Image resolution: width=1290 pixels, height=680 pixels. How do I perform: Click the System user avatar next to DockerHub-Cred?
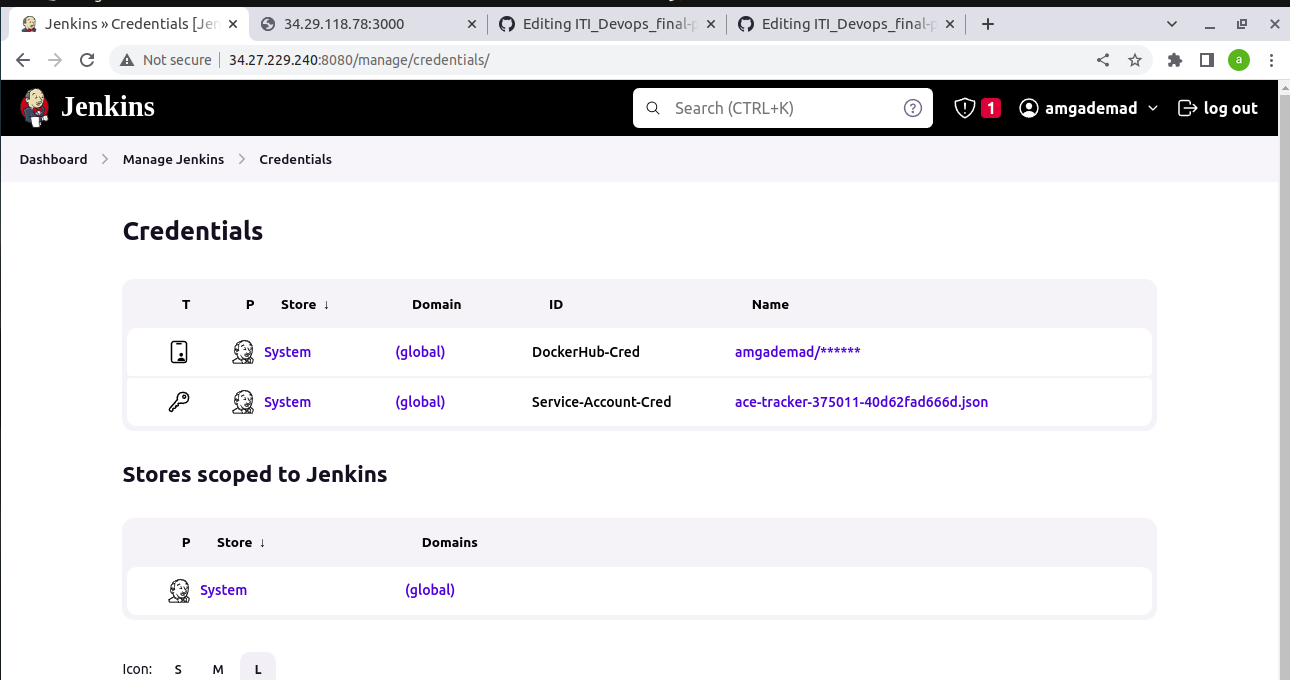242,352
